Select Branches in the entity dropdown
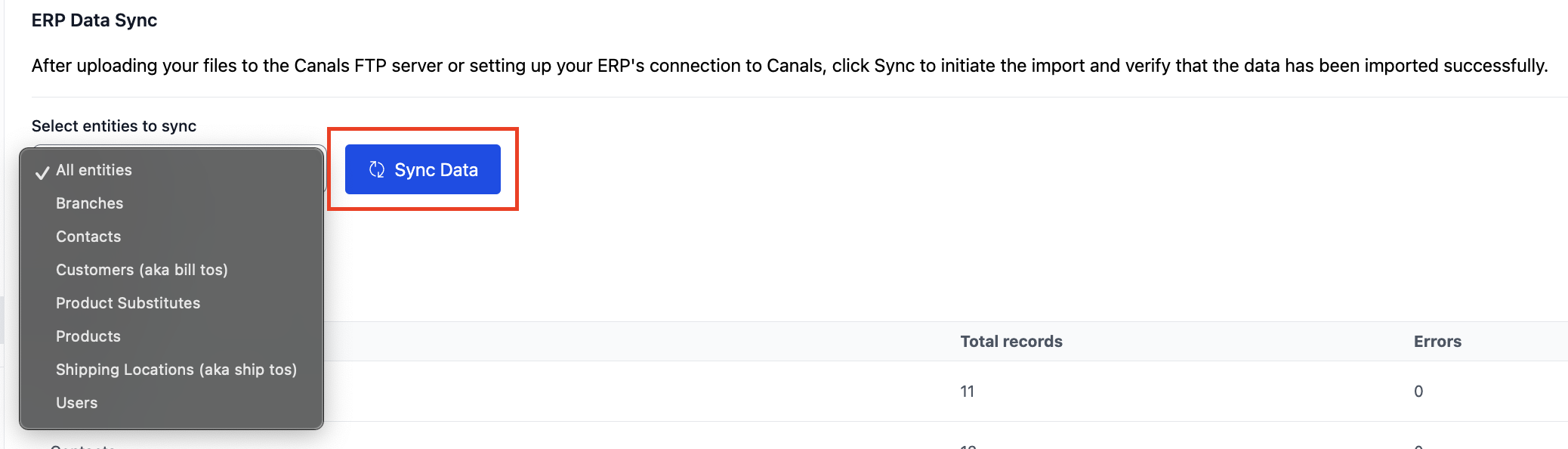1568x449 pixels. 171,203
